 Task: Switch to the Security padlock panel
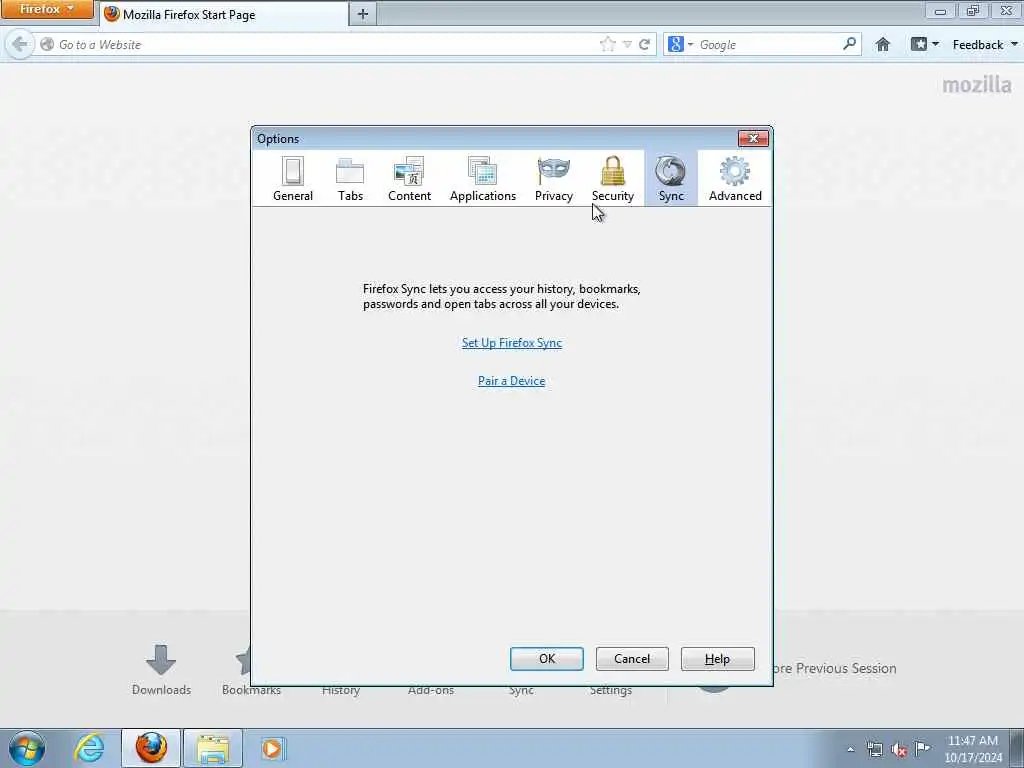(x=613, y=179)
